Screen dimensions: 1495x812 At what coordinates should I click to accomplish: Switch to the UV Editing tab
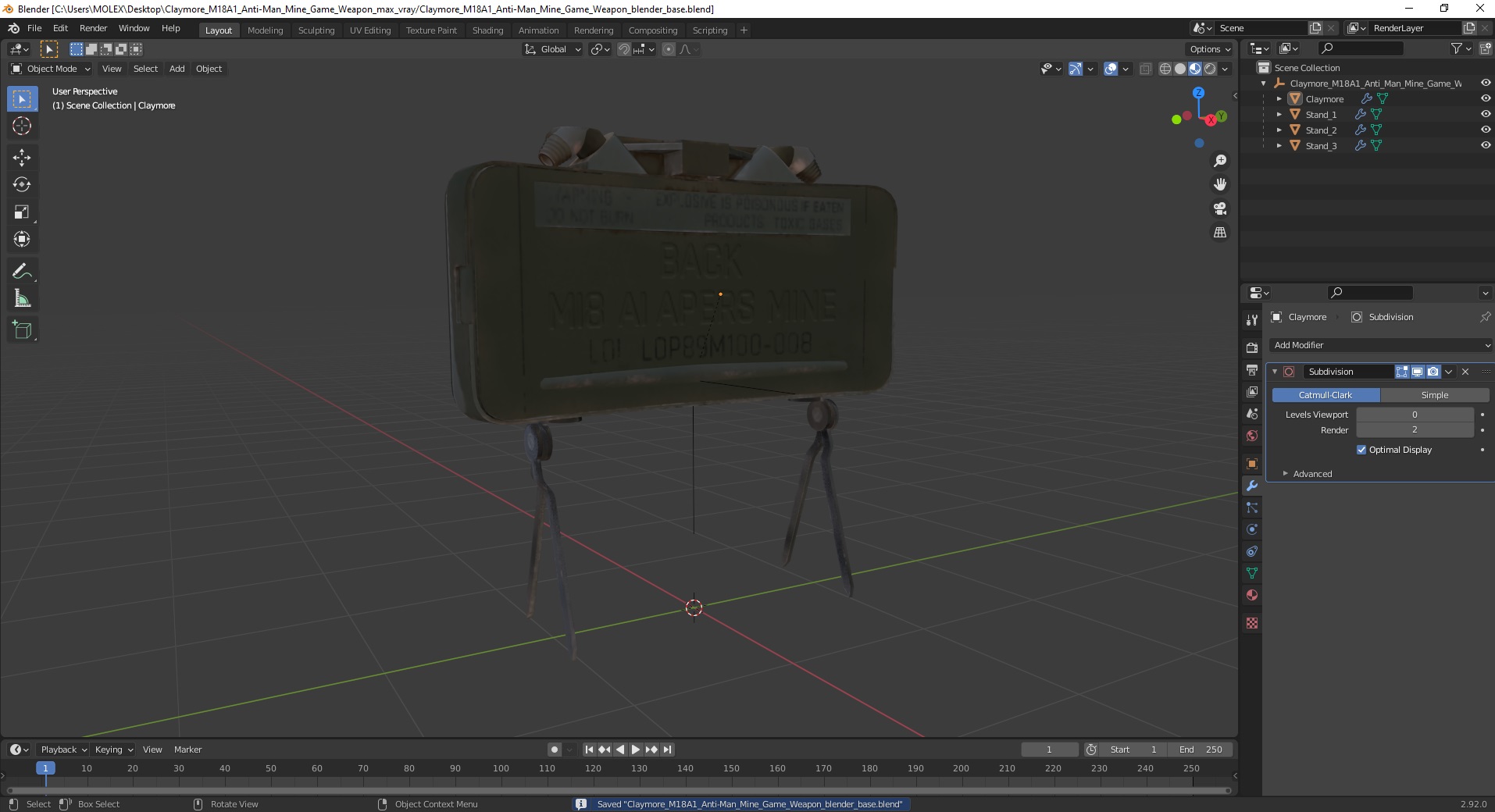click(x=370, y=30)
